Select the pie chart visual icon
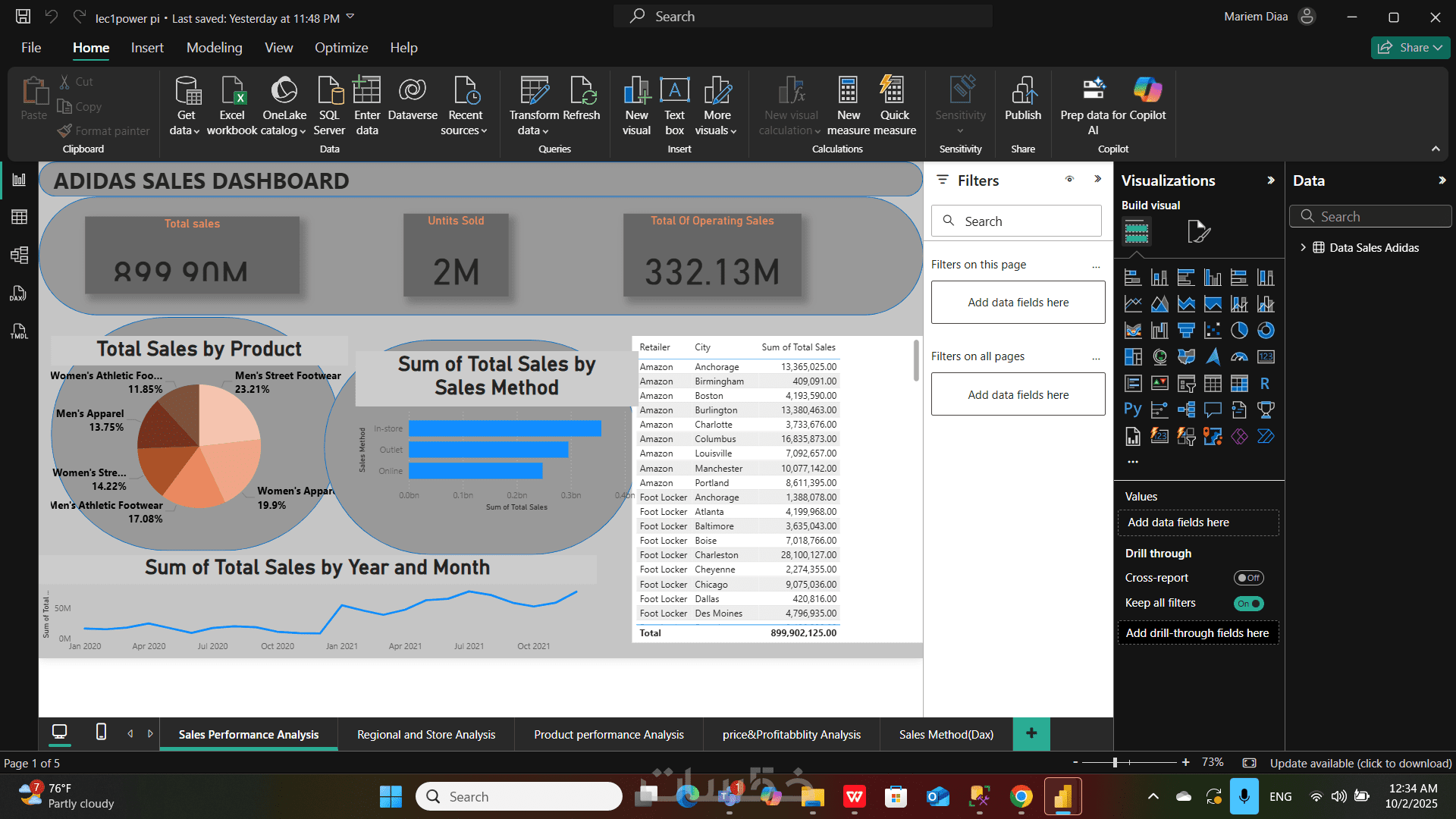The height and width of the screenshot is (819, 1456). click(x=1238, y=331)
